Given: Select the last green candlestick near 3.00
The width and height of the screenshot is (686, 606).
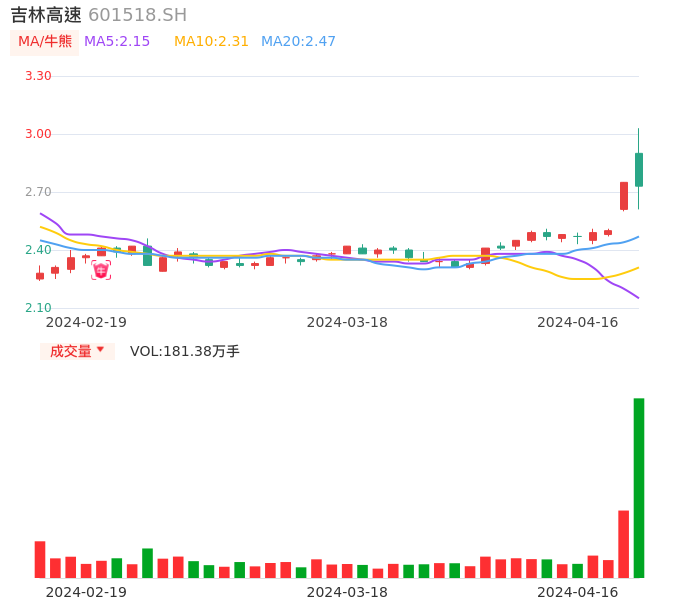Looking at the screenshot, I should pyautogui.click(x=639, y=169).
